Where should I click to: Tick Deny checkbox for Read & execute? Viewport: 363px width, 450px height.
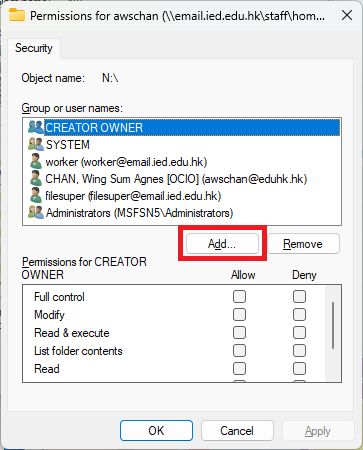pyautogui.click(x=299, y=332)
